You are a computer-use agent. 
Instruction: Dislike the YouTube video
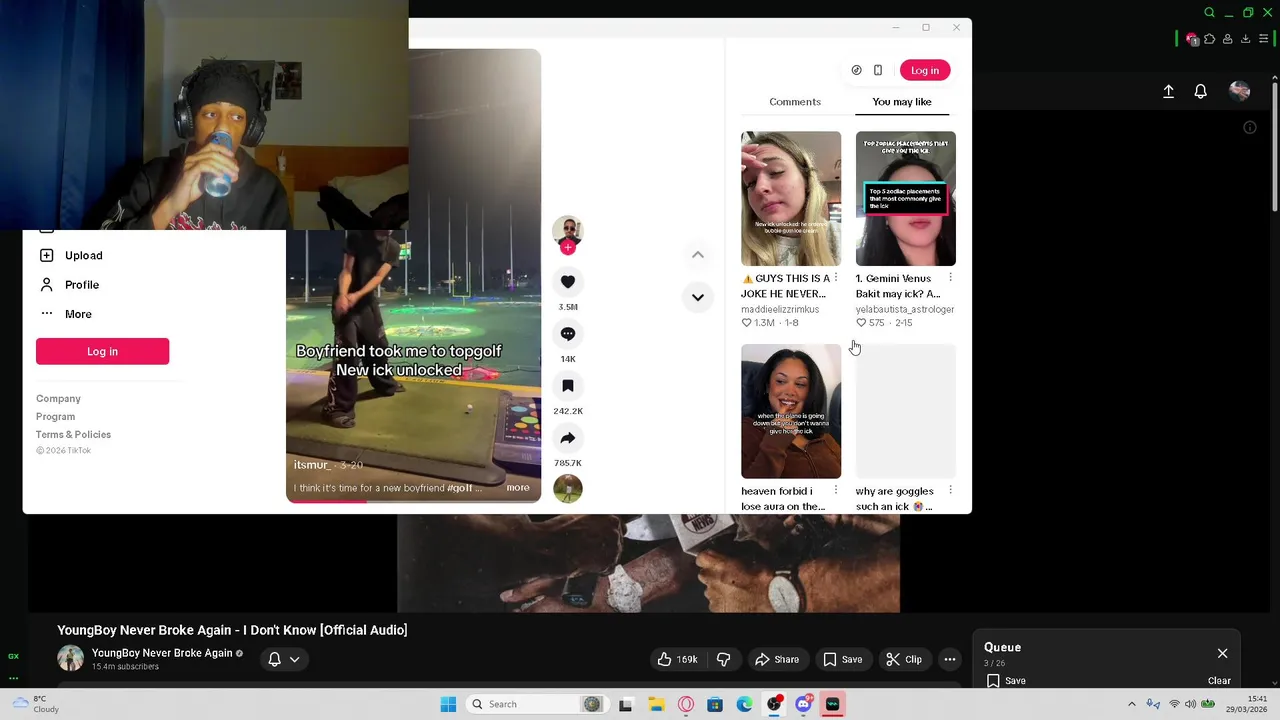pos(723,659)
